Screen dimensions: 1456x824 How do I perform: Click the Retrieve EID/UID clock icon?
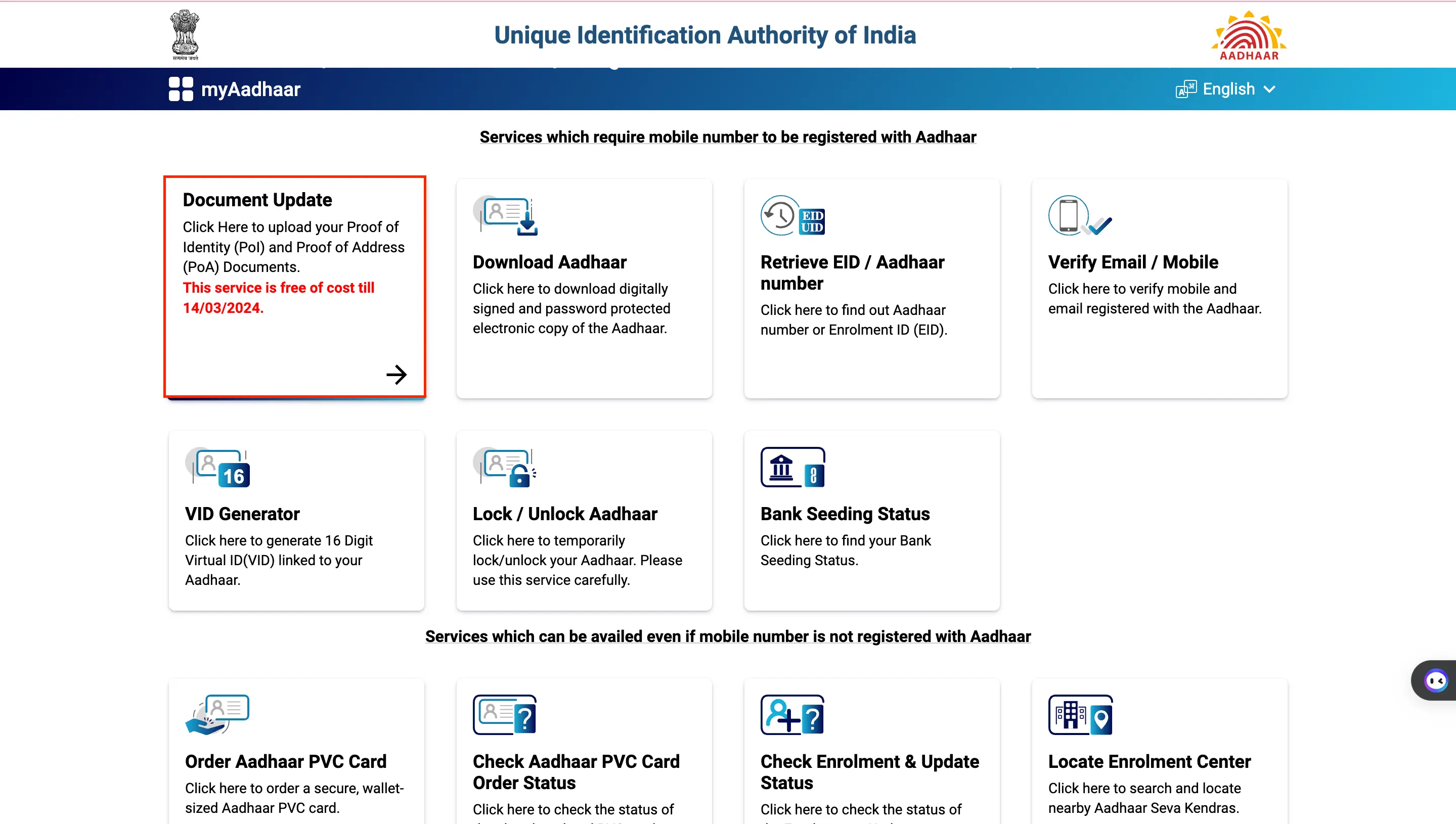[x=792, y=216]
